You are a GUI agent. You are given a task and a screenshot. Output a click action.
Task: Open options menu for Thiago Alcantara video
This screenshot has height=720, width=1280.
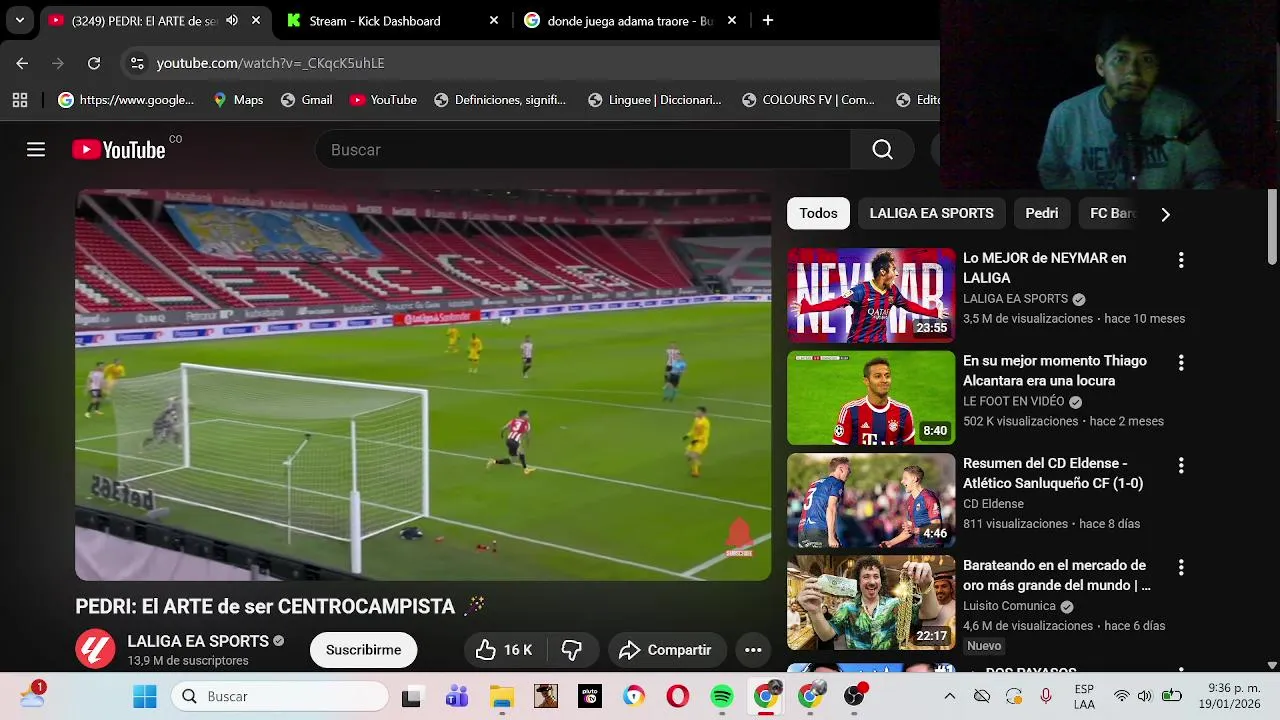(1181, 363)
